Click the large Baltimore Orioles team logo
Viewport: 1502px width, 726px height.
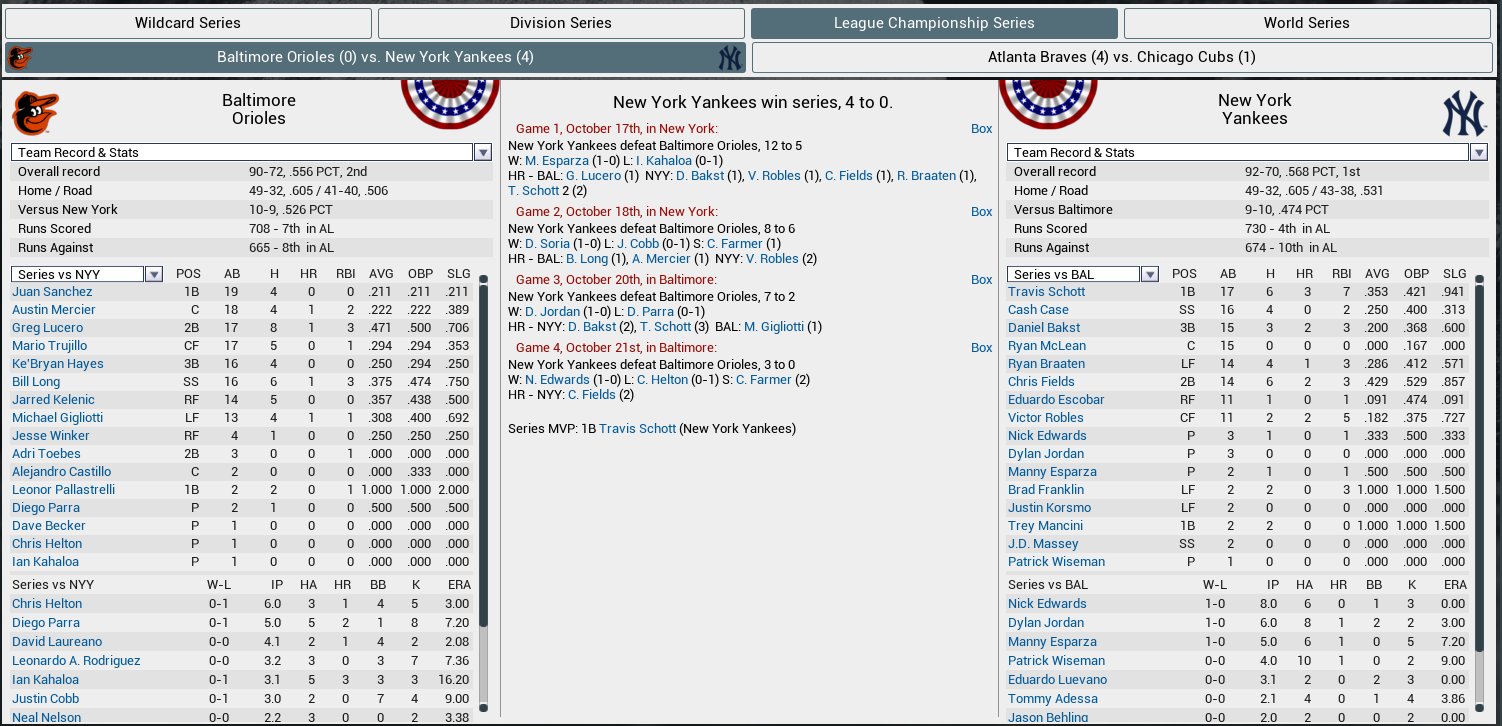[x=36, y=113]
